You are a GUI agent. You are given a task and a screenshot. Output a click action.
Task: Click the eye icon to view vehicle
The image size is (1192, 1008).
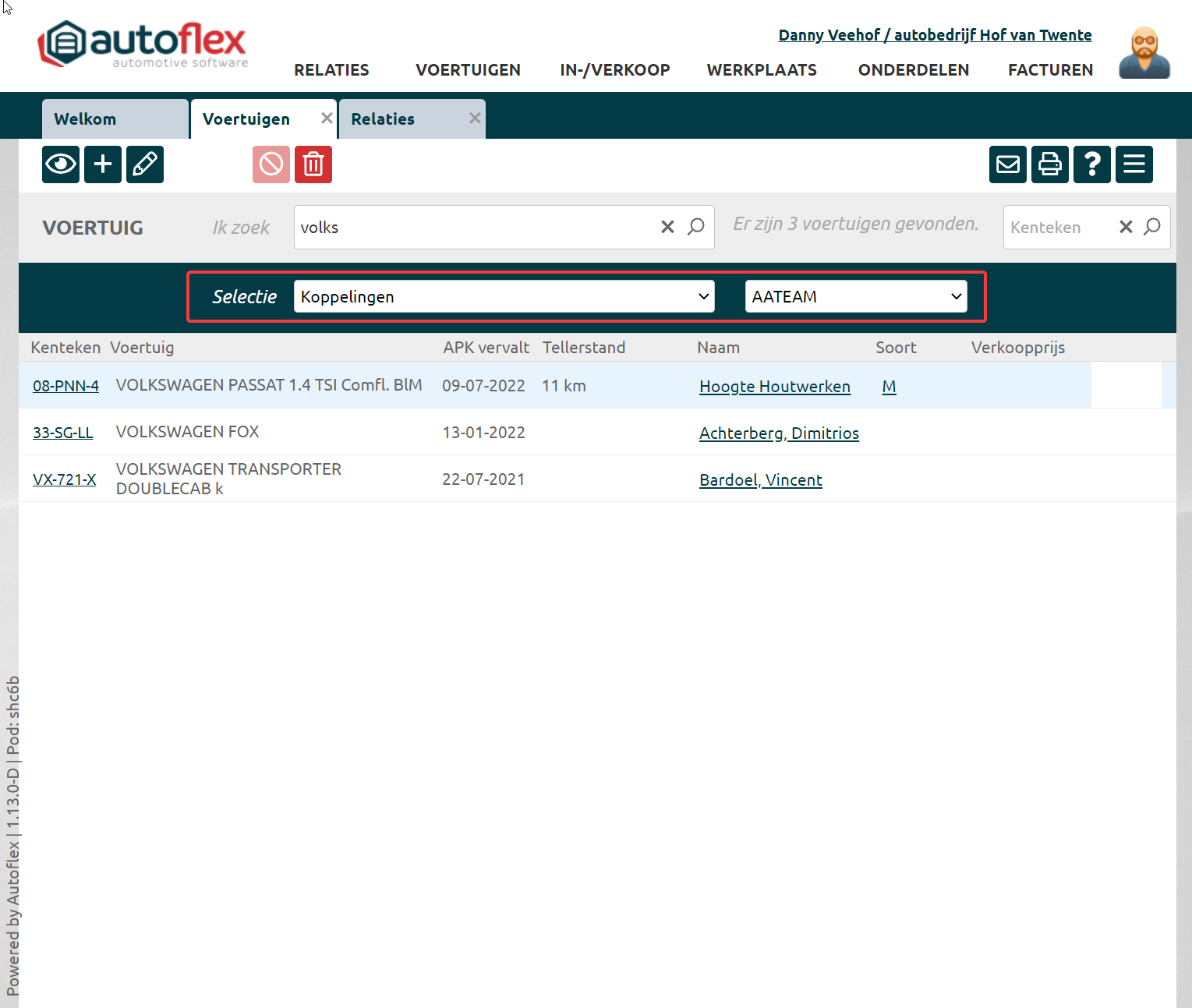[61, 164]
